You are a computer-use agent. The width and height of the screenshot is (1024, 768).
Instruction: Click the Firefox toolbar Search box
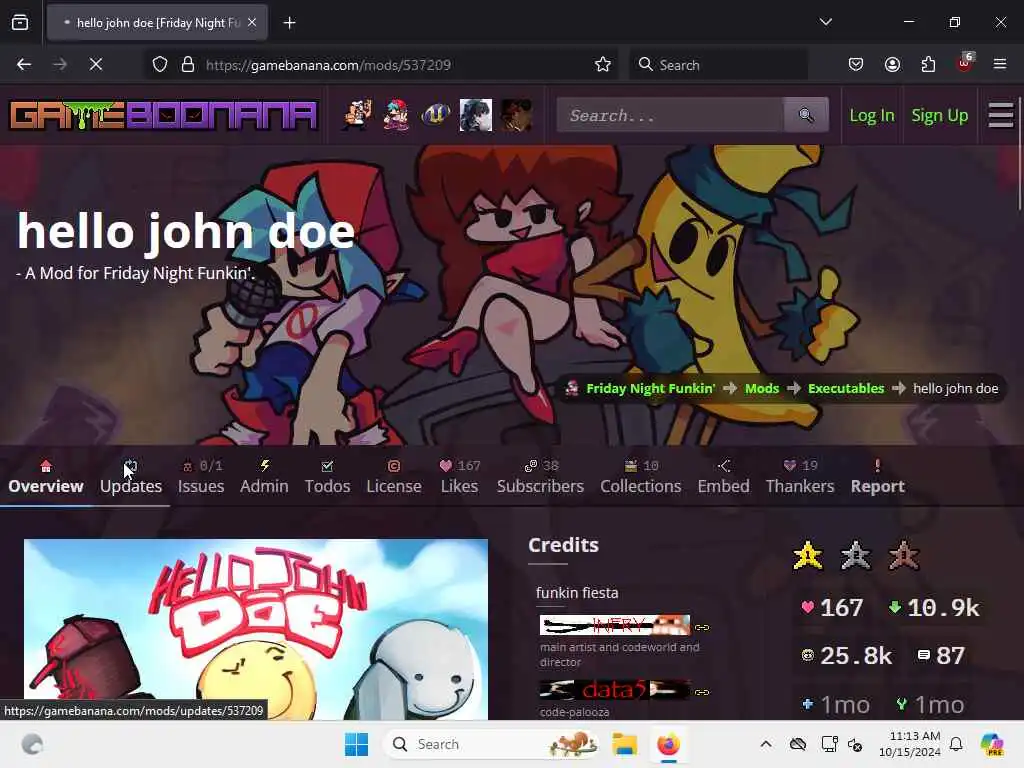[718, 65]
